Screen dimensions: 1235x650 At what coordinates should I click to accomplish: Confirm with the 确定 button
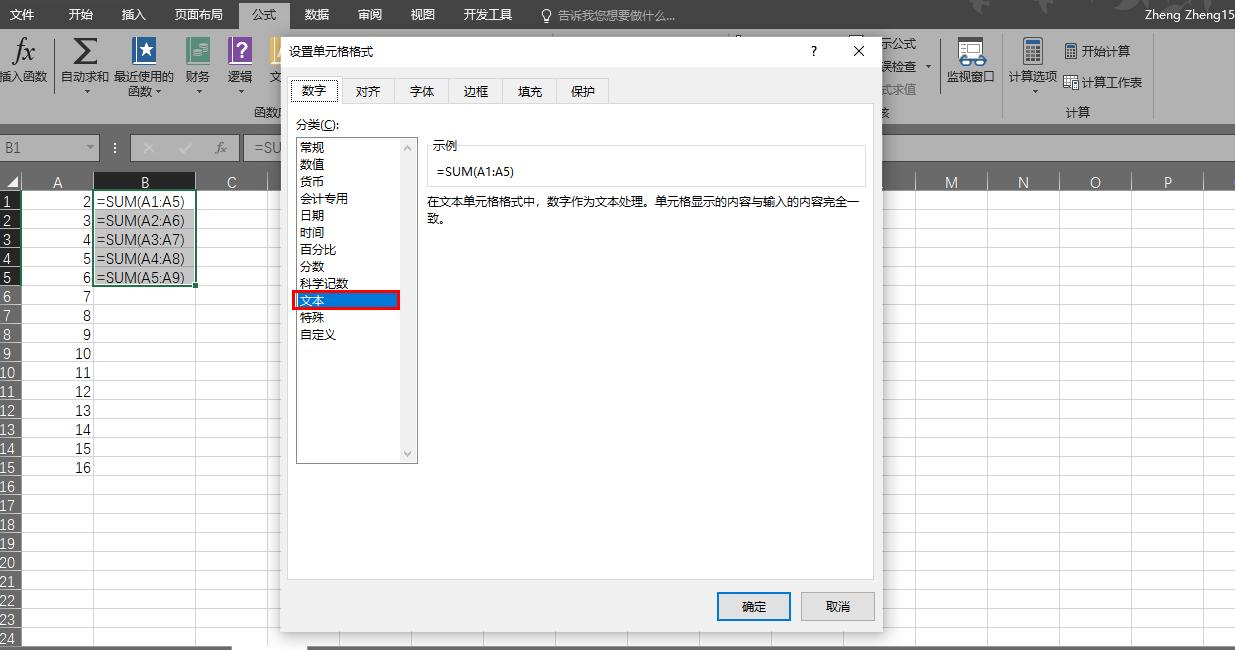pyautogui.click(x=753, y=606)
